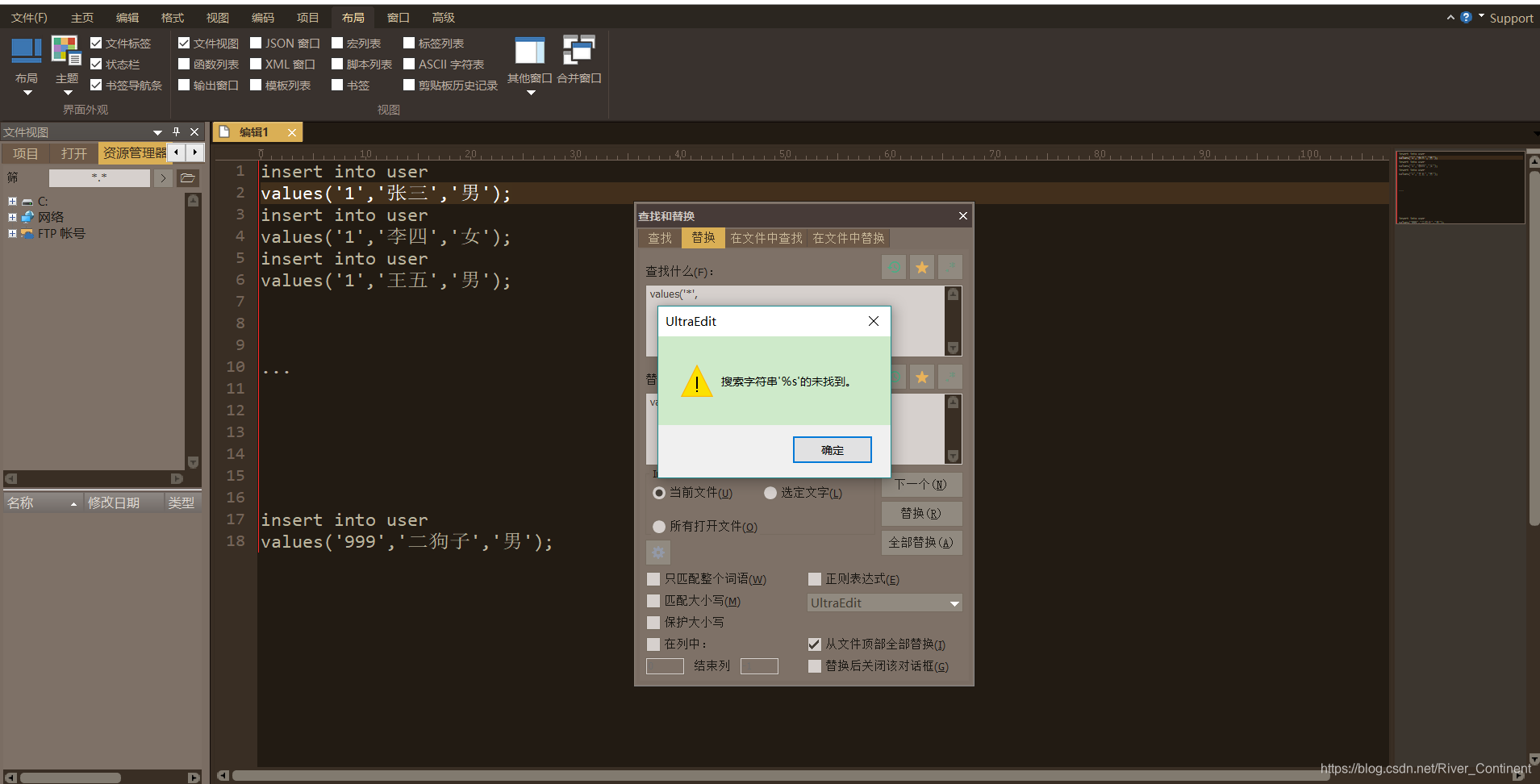Toggle 状态栏 checkbox
Screen dimensions: 1540x784
click(x=96, y=64)
